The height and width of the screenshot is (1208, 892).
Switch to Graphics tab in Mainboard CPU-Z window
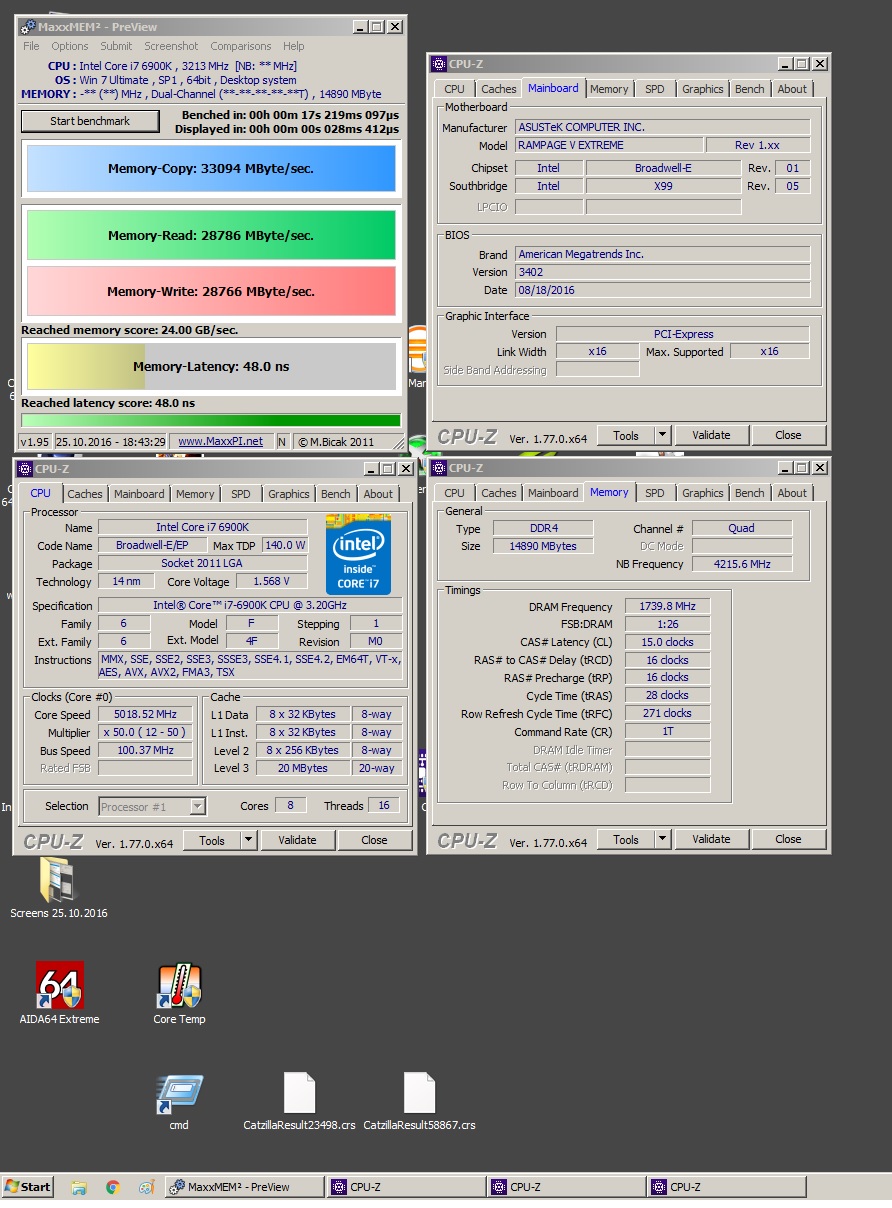702,89
